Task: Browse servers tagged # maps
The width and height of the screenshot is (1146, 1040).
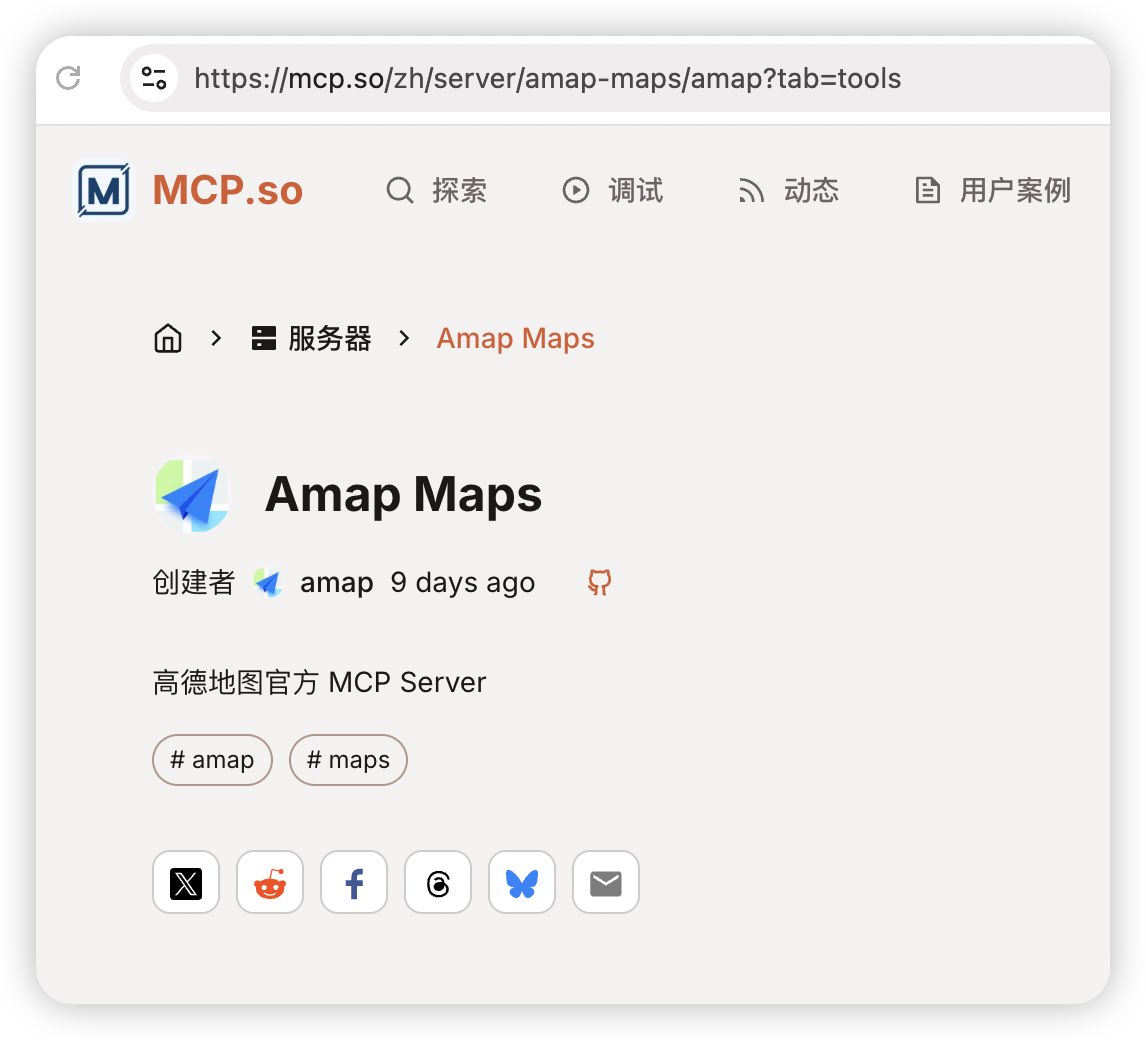Action: [x=348, y=760]
